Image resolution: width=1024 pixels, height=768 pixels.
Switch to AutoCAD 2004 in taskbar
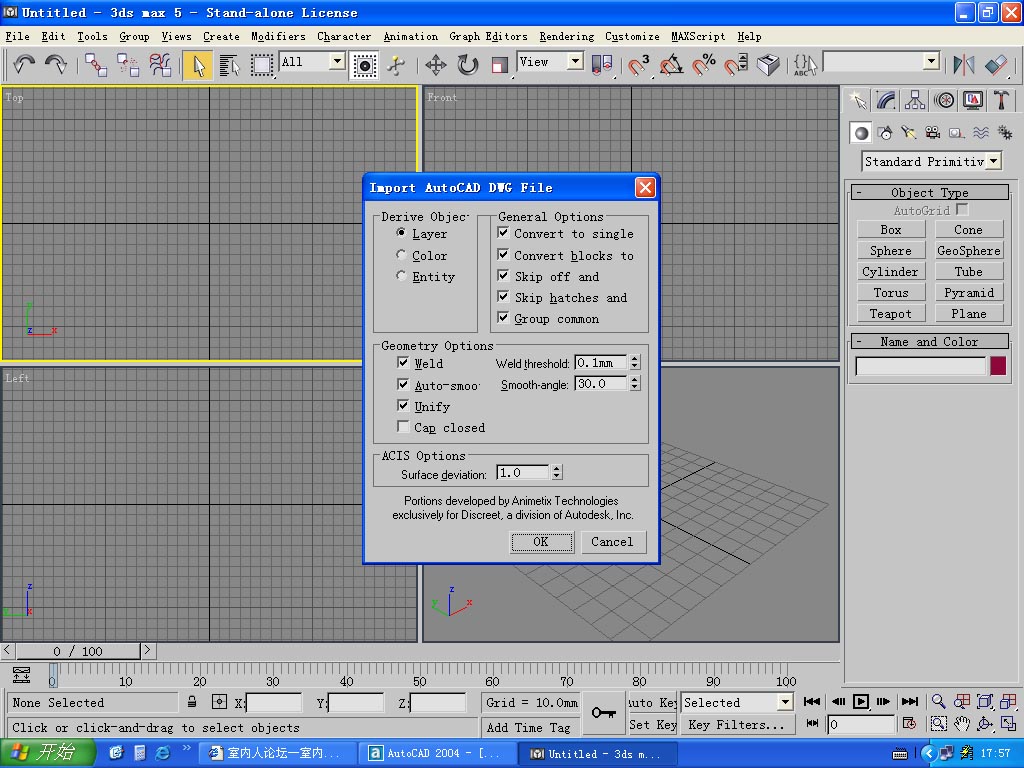click(436, 754)
